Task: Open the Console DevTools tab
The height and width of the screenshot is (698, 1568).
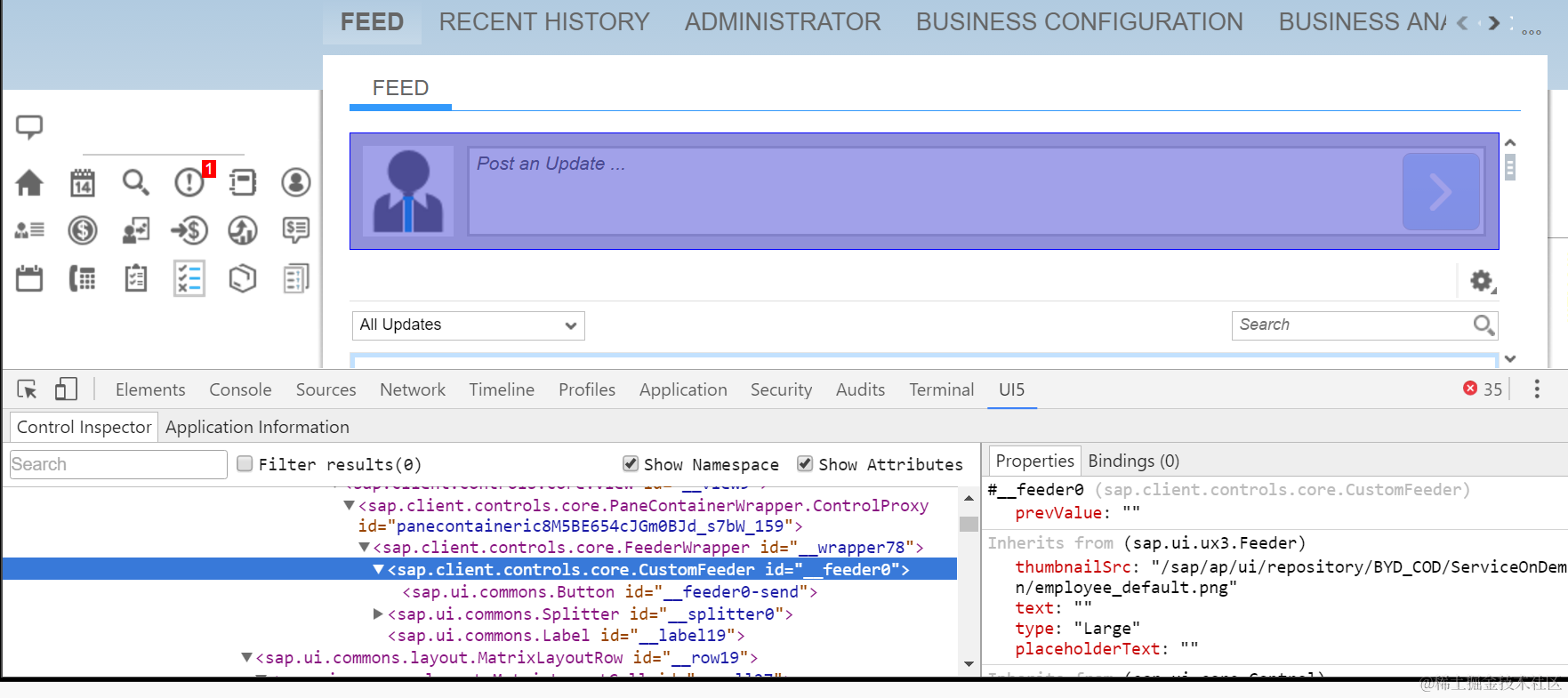Action: point(240,389)
